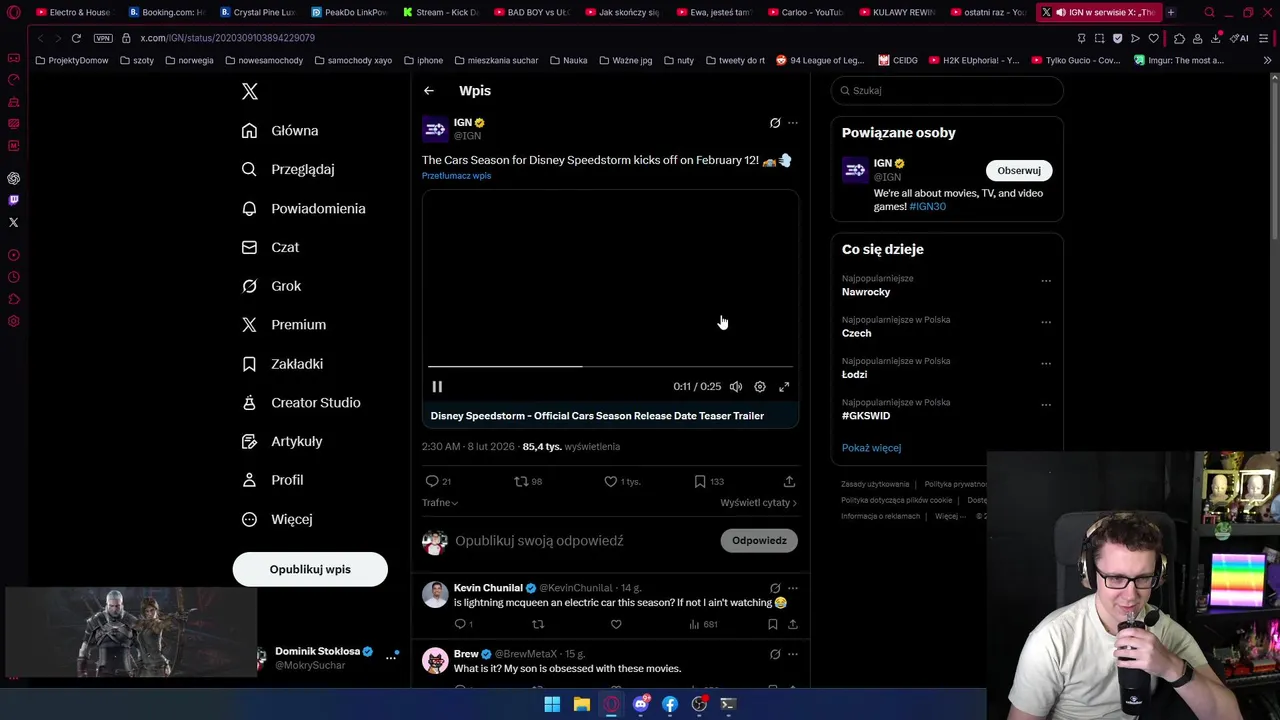
Task: Open the tweety do rt bookmark folder
Action: (735, 60)
